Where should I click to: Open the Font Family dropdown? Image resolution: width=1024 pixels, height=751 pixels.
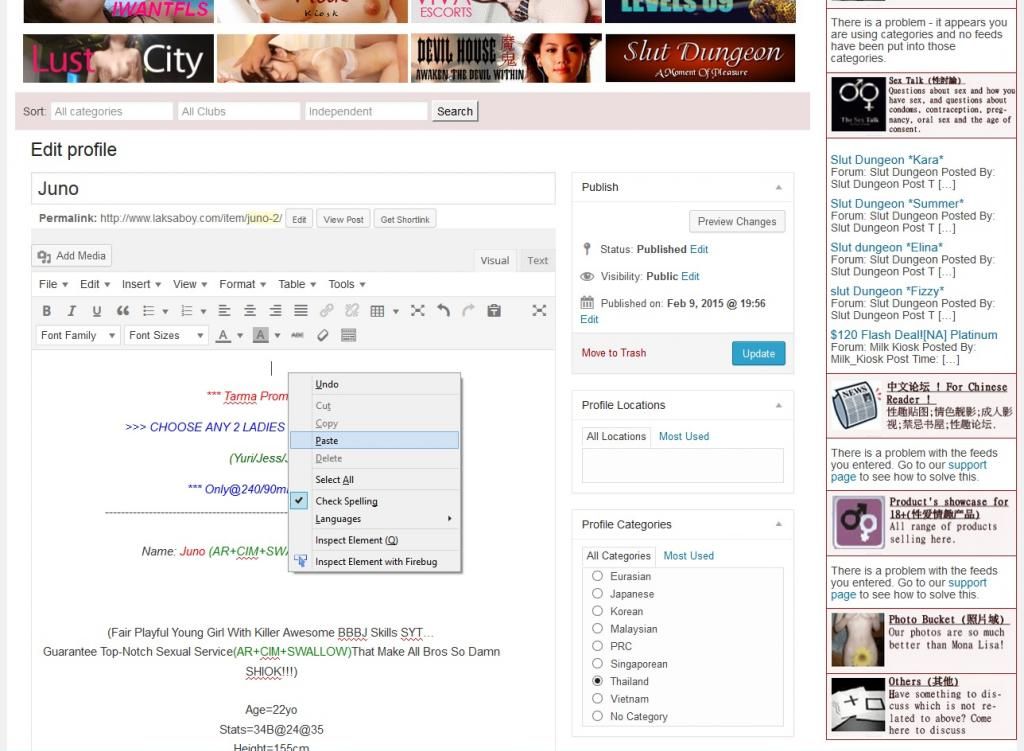pyautogui.click(x=78, y=336)
